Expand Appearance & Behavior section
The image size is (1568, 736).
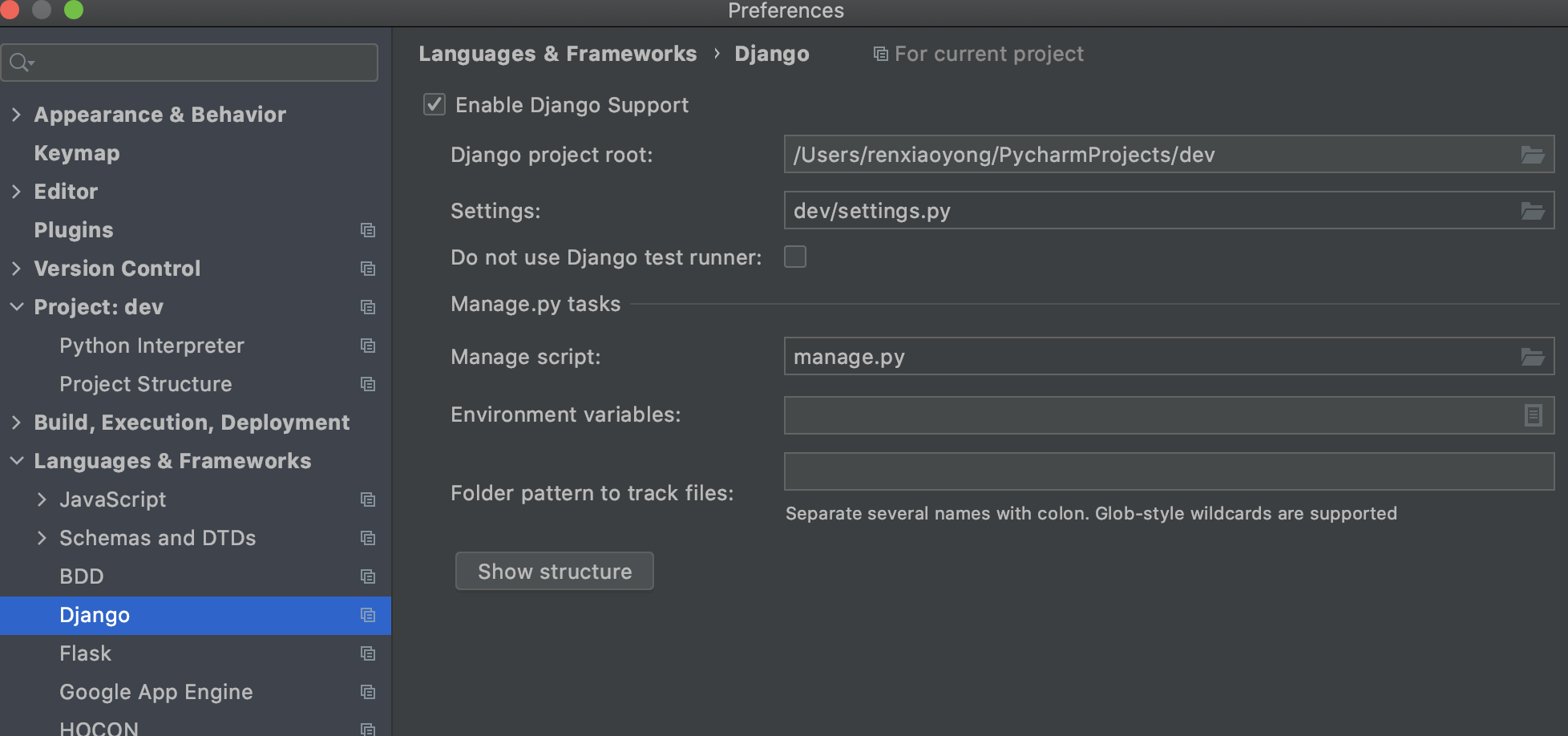tap(16, 115)
